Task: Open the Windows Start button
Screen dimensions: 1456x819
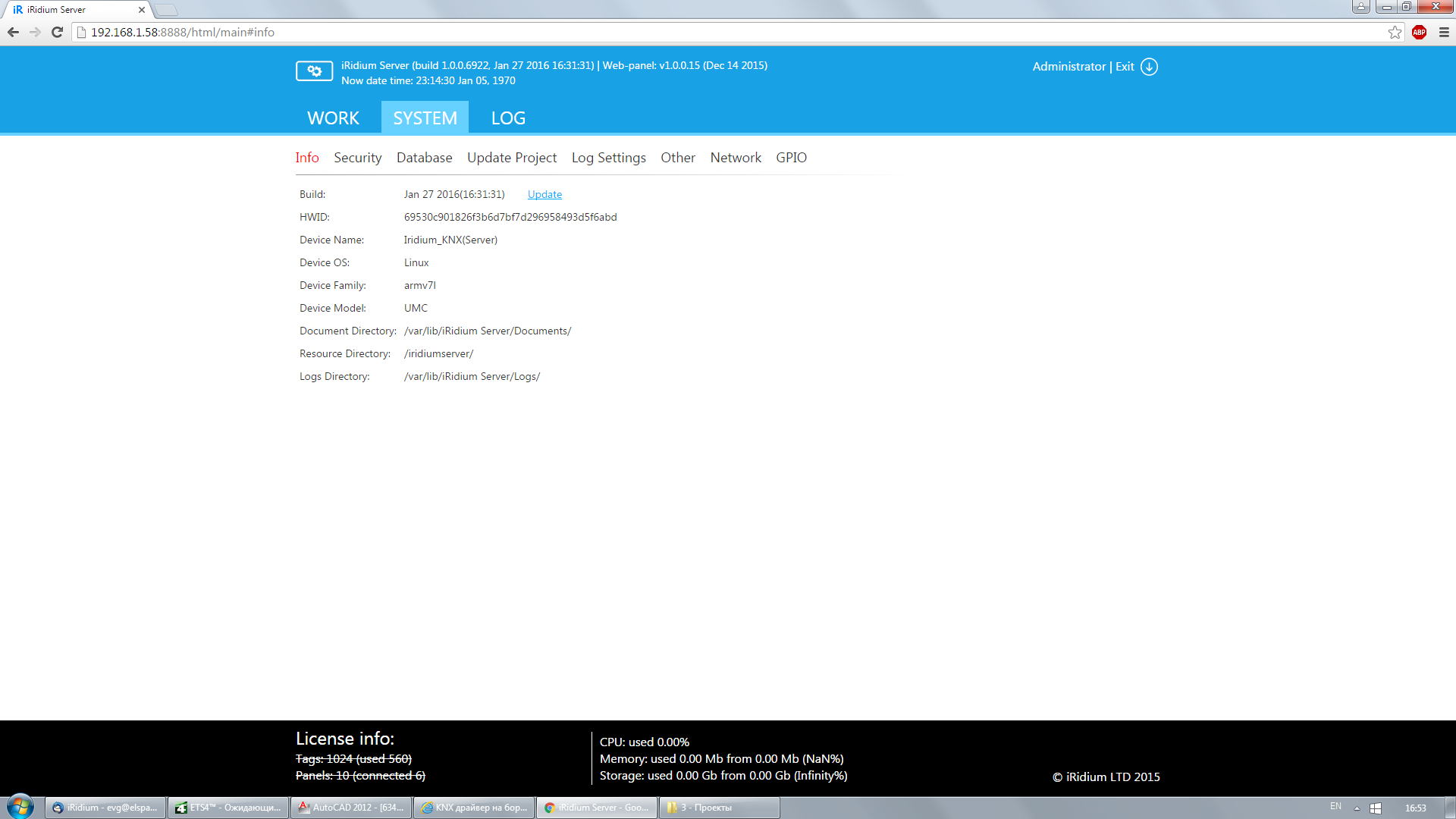Action: point(20,807)
